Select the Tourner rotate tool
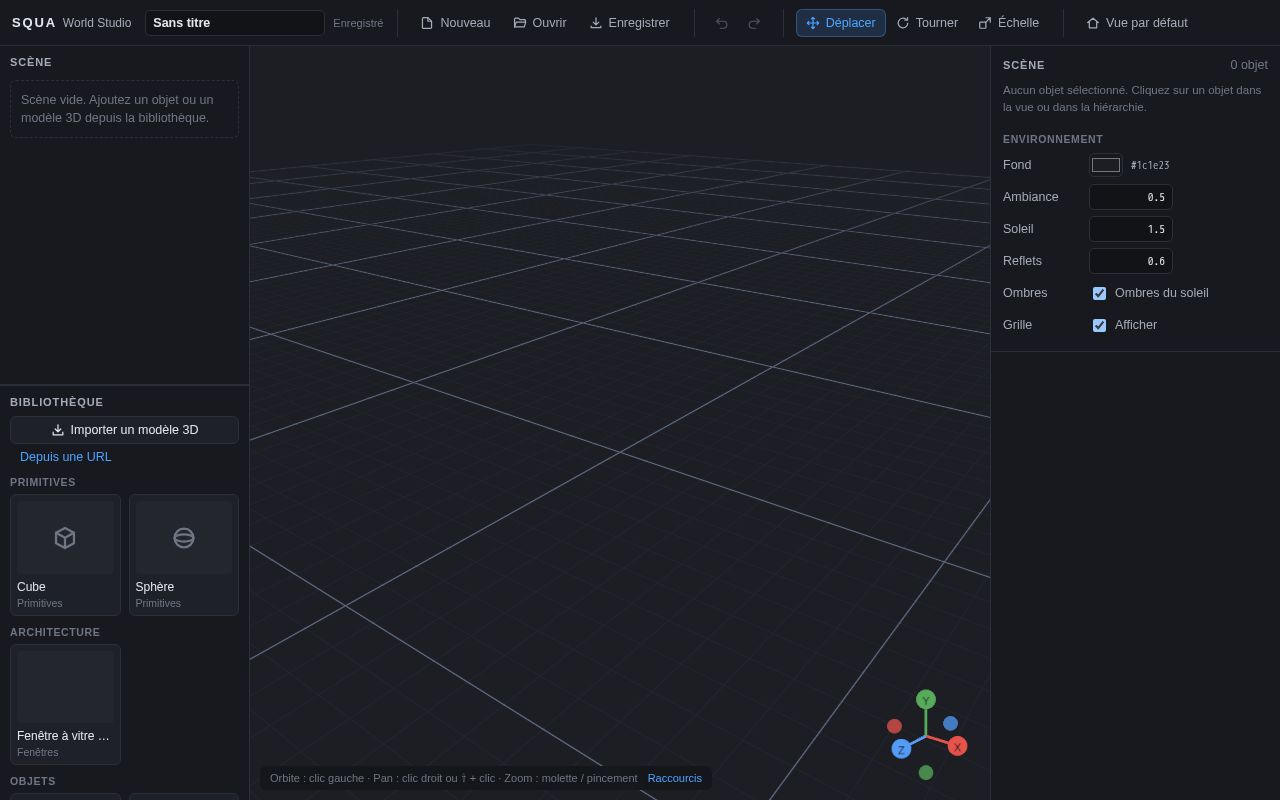 927,23
